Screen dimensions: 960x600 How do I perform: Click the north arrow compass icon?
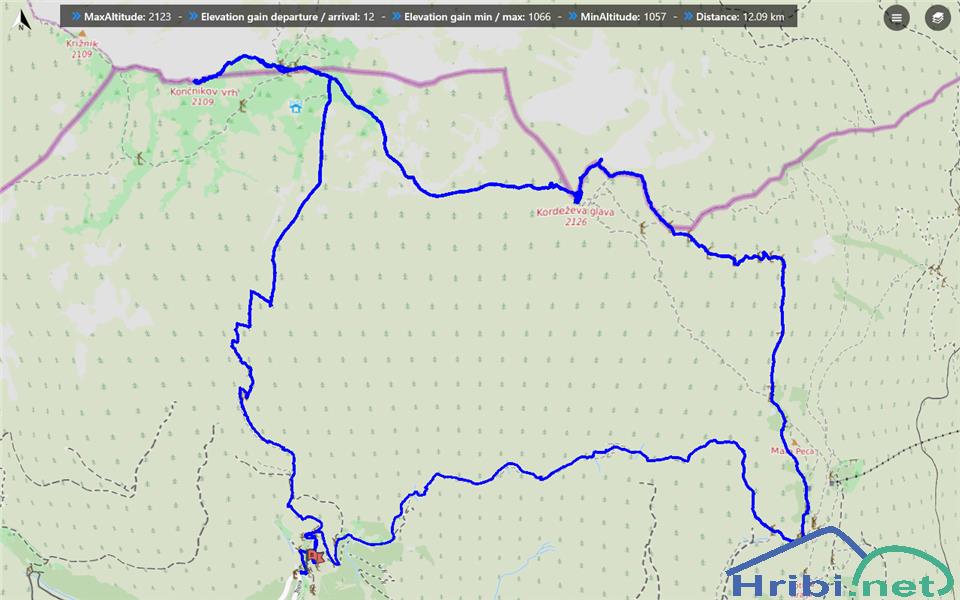[x=20, y=18]
